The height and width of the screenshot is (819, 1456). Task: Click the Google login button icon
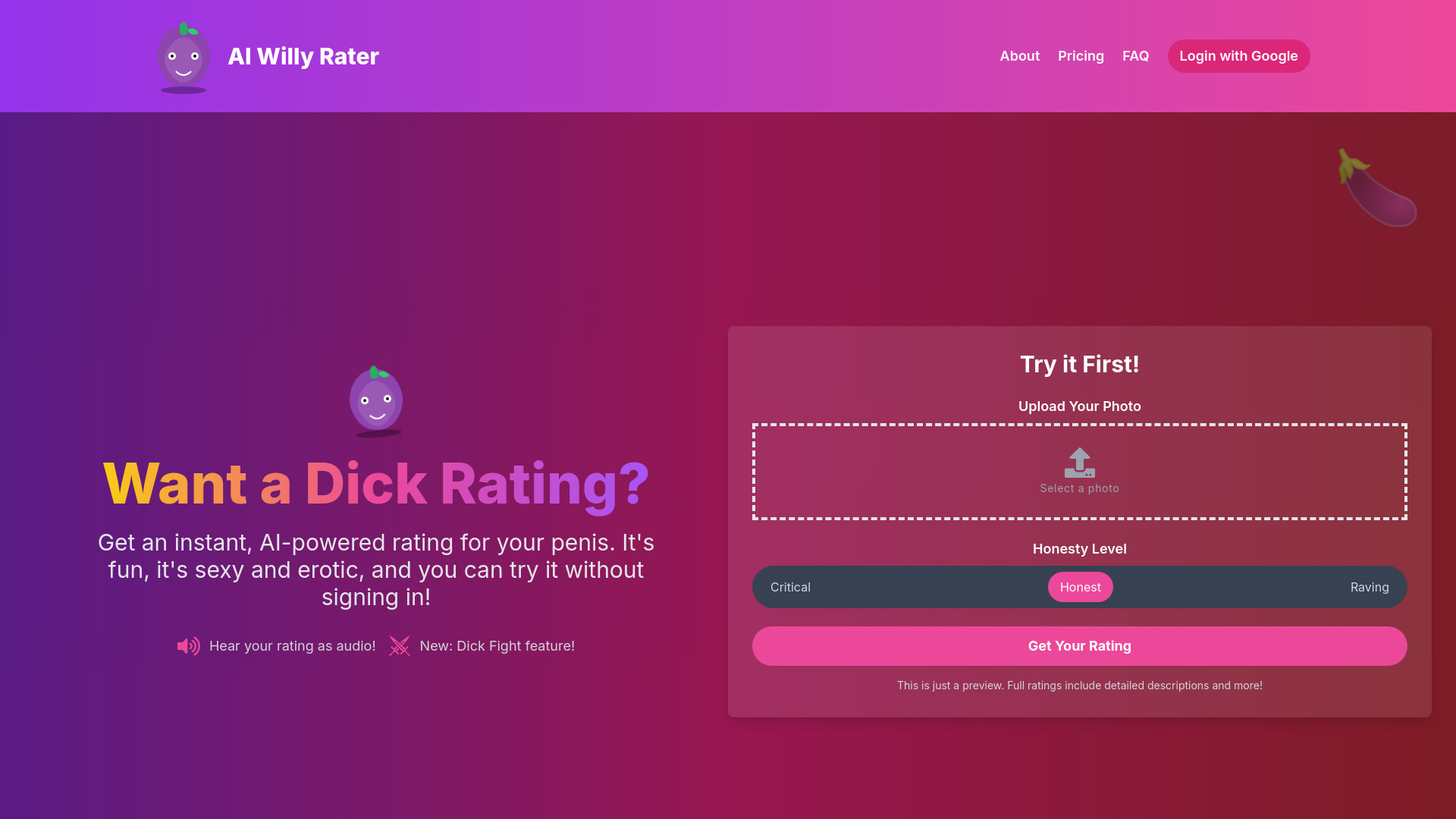coord(1239,56)
